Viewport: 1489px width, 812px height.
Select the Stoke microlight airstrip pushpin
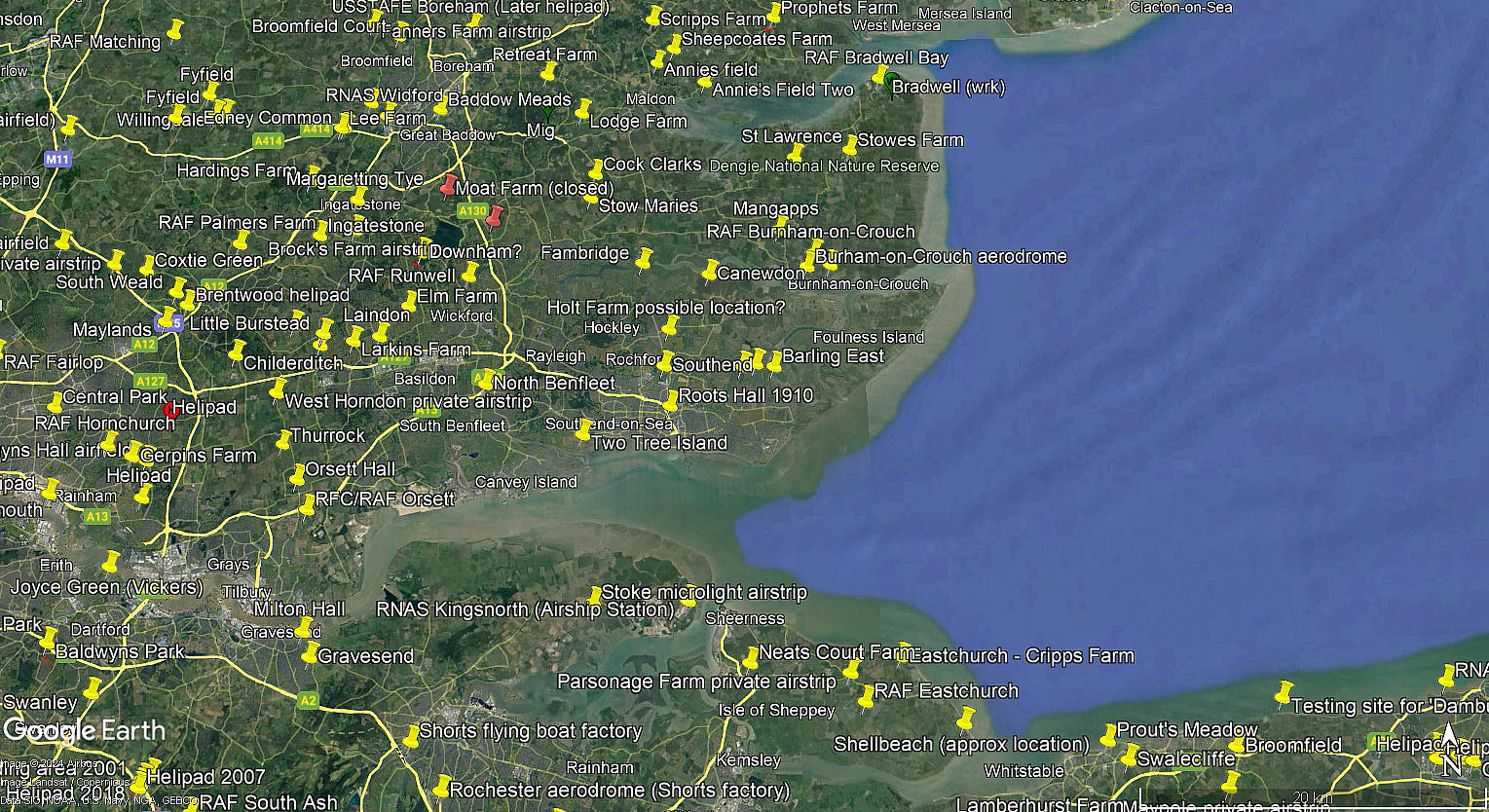click(x=595, y=595)
